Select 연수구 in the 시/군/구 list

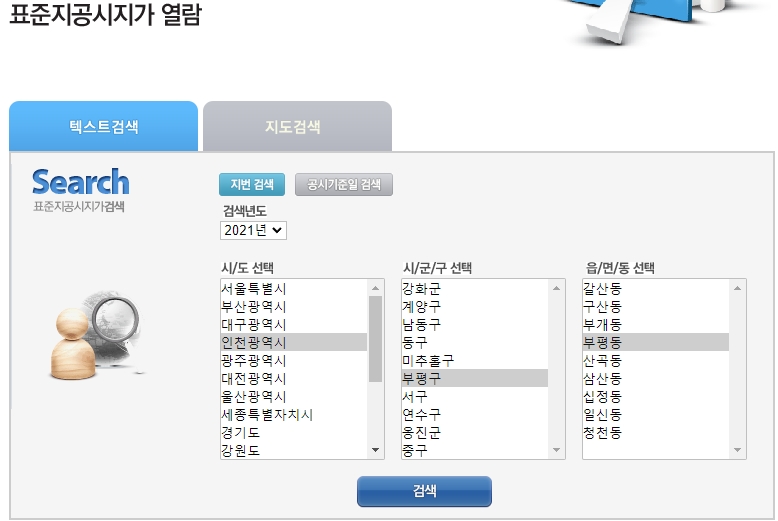(475, 414)
